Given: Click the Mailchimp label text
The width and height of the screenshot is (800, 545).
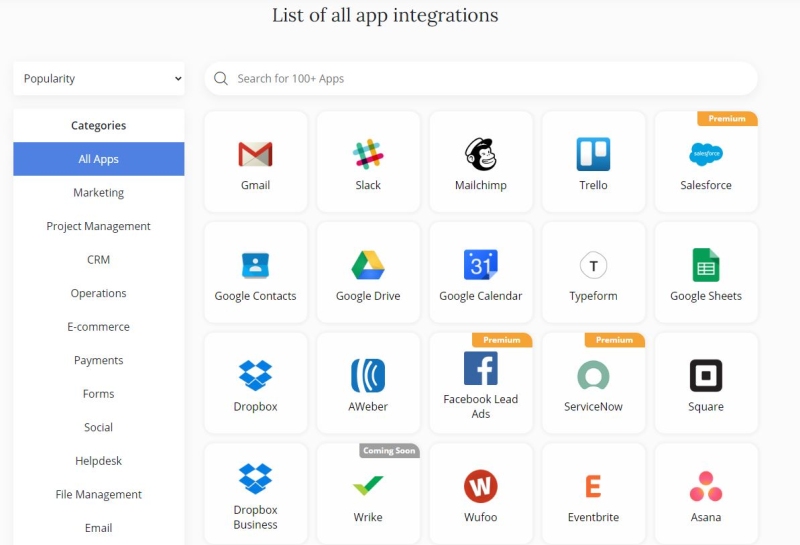Looking at the screenshot, I should pos(481,186).
